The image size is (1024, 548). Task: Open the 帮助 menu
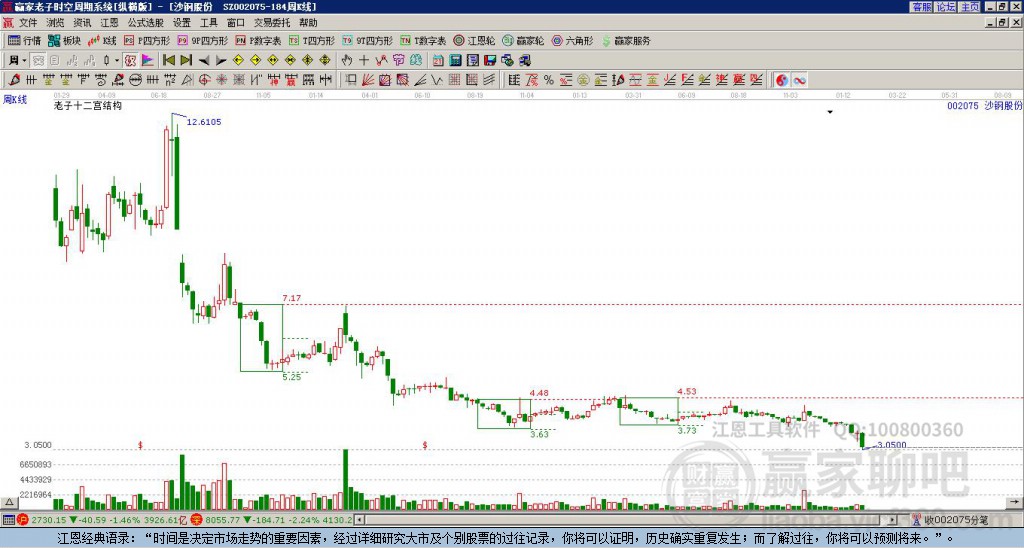point(308,23)
